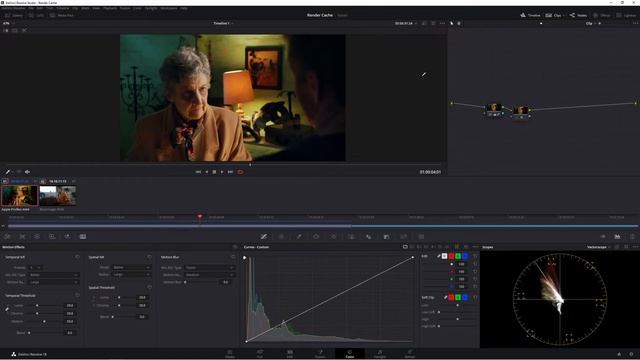Show the Keyframes editor panel
Image resolution: width=640 pixels, height=360 pixels.
[x=603, y=236]
